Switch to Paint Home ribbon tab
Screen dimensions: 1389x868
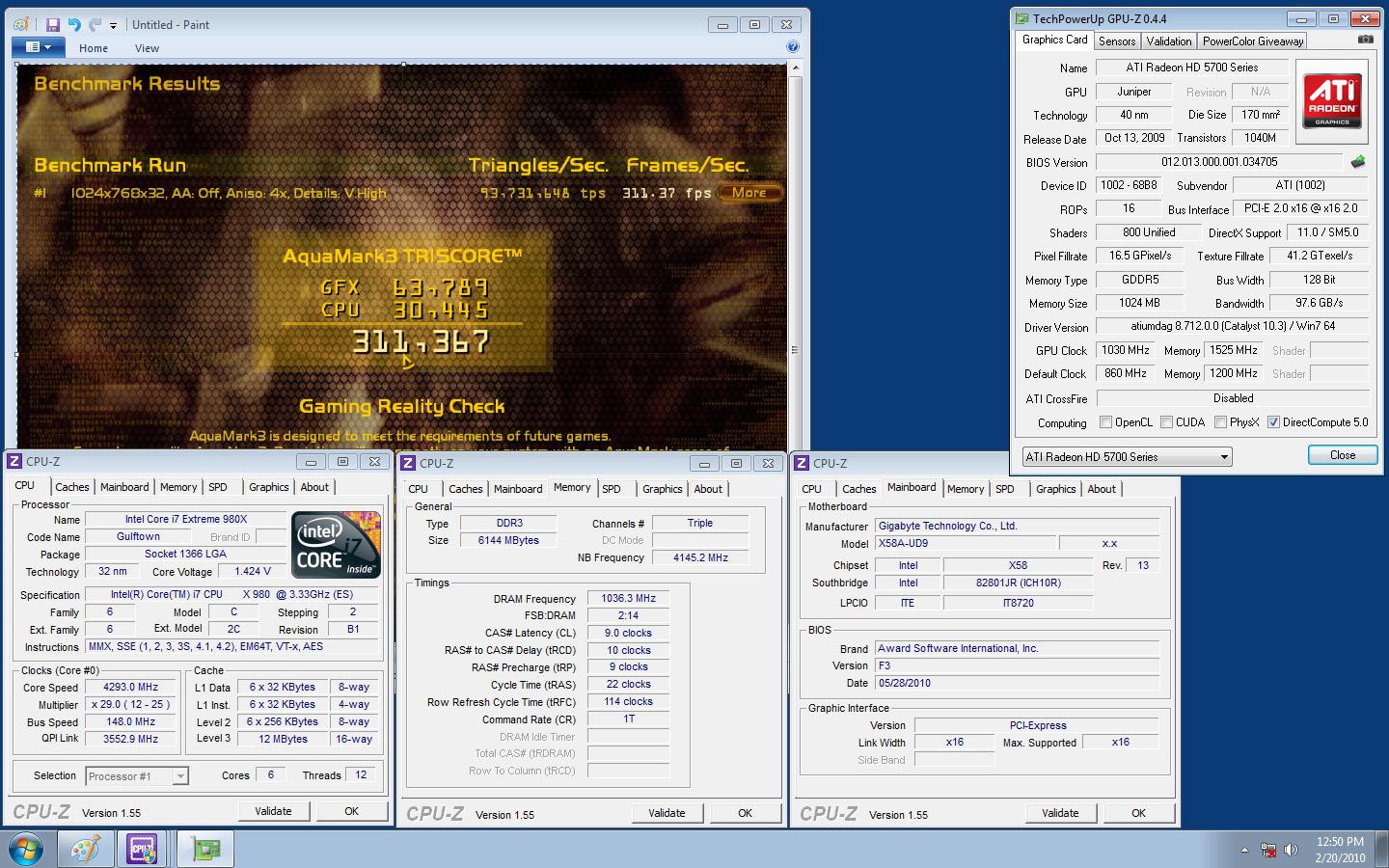(94, 48)
